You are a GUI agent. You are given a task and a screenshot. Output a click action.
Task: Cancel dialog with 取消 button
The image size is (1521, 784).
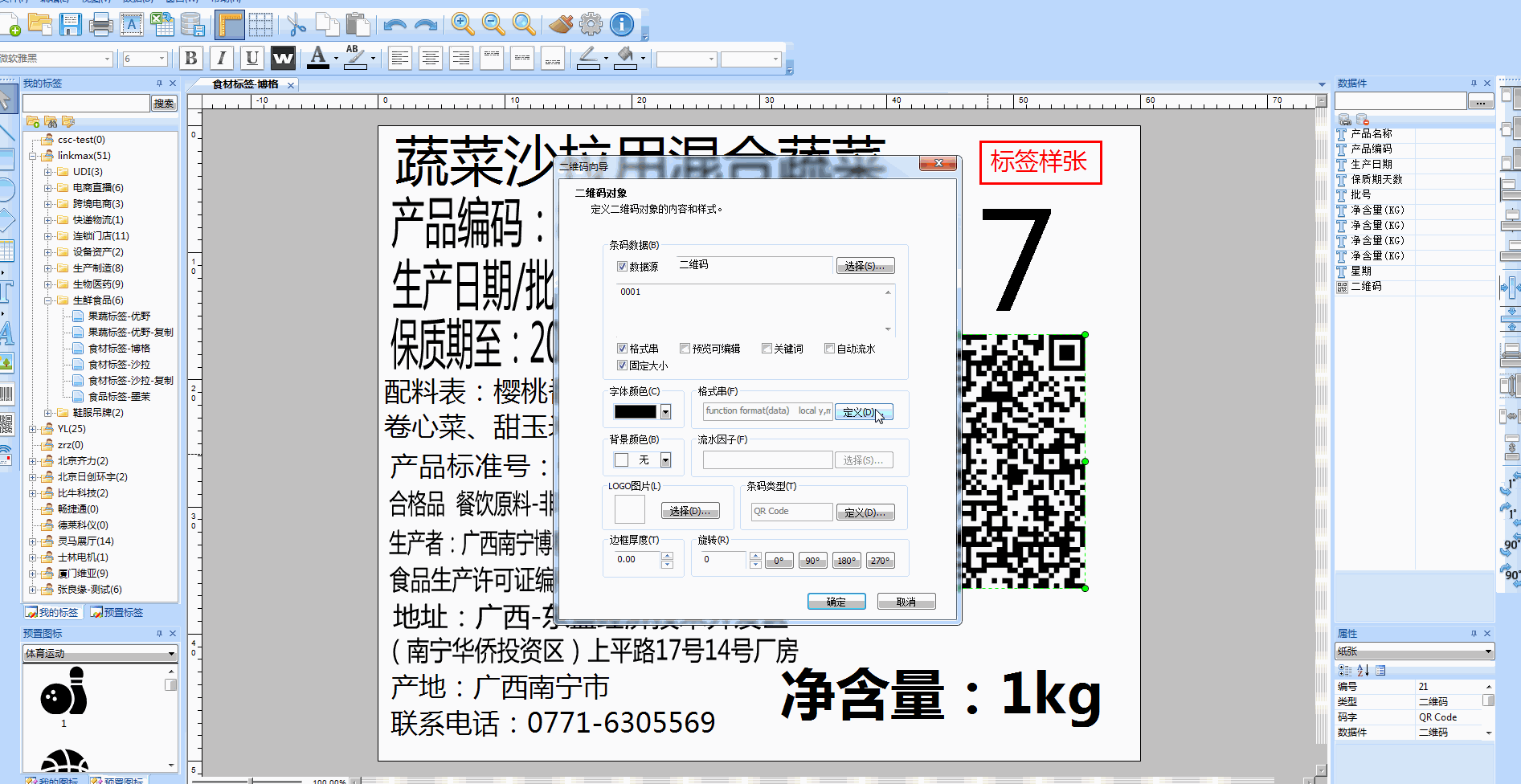click(906, 602)
